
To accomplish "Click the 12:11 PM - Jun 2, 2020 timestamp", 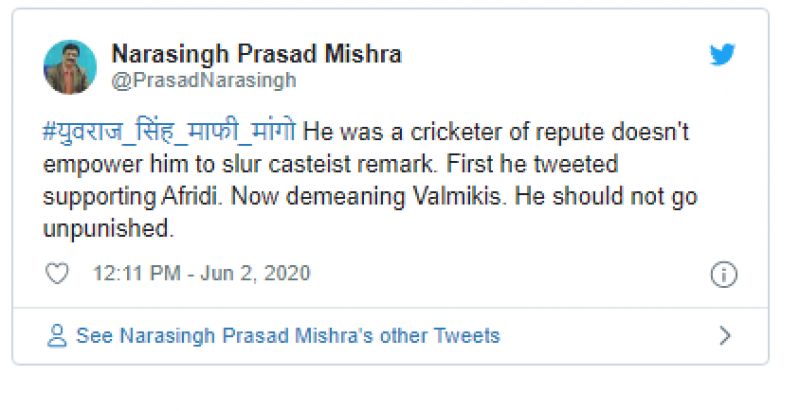I will point(201,274).
